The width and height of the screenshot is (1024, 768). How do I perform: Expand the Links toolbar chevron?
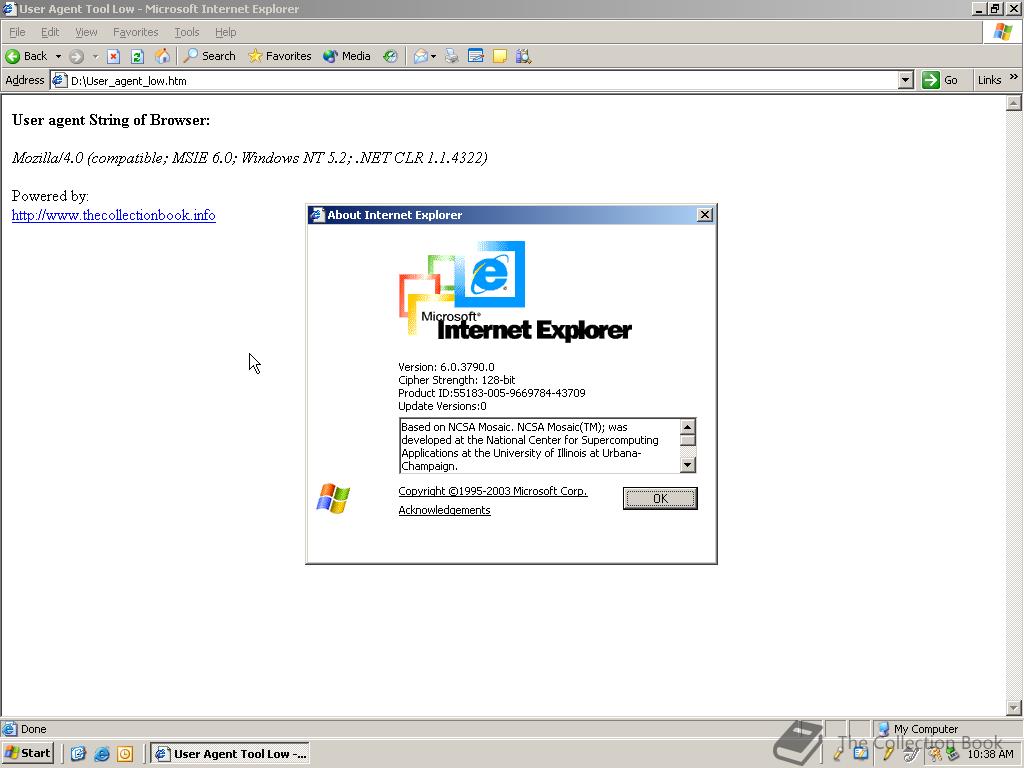point(1014,77)
